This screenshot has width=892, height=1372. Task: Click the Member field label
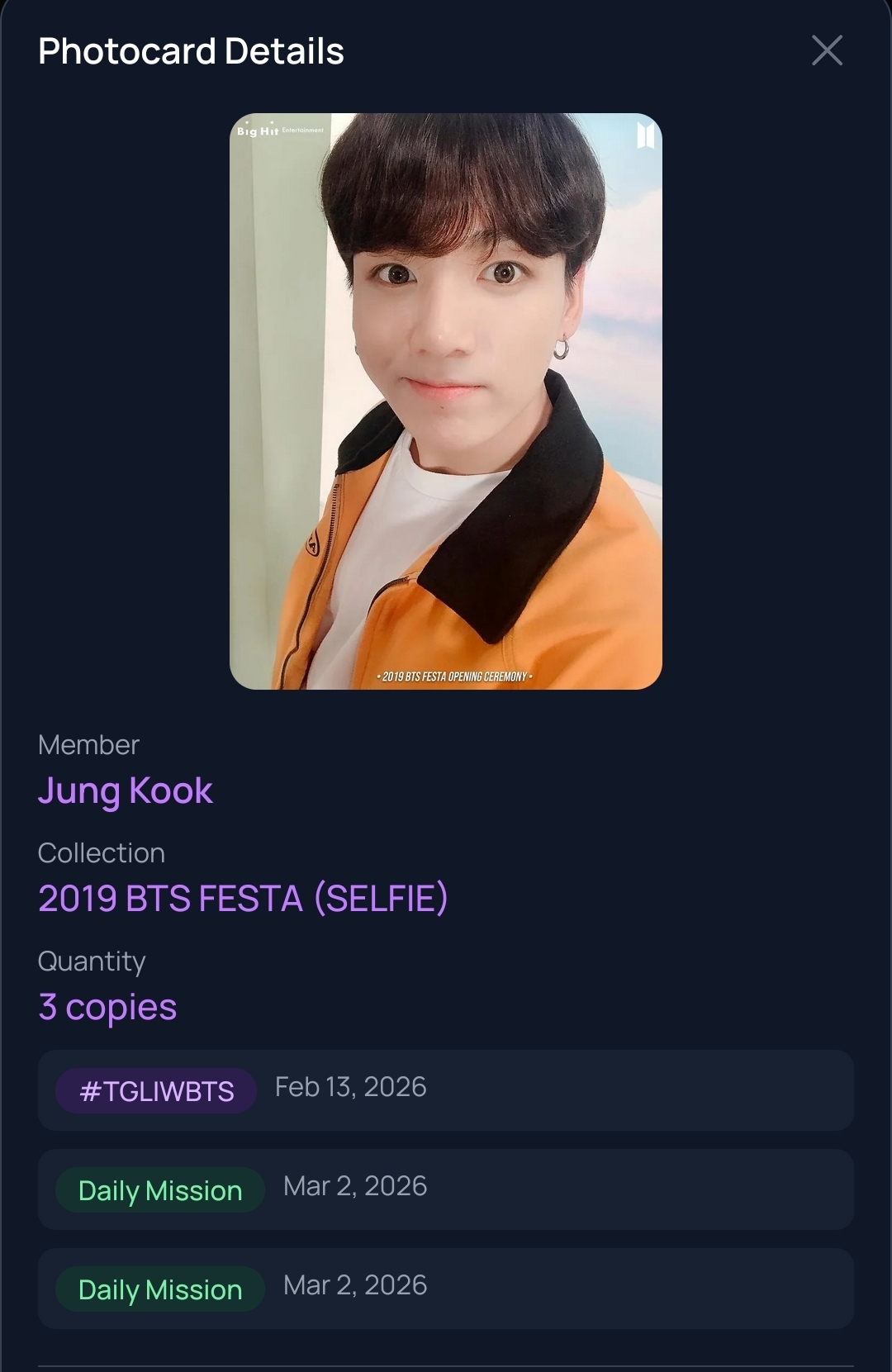tap(88, 745)
